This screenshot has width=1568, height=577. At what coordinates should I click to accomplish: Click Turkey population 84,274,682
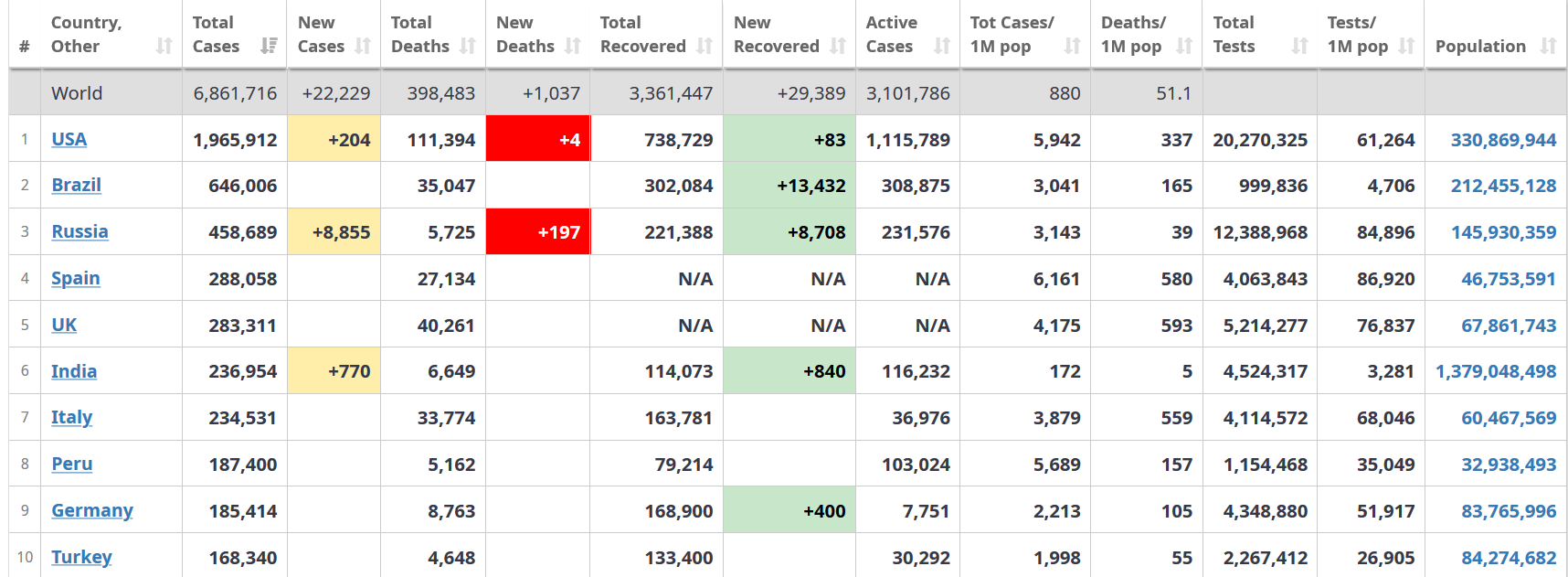coord(1509,558)
